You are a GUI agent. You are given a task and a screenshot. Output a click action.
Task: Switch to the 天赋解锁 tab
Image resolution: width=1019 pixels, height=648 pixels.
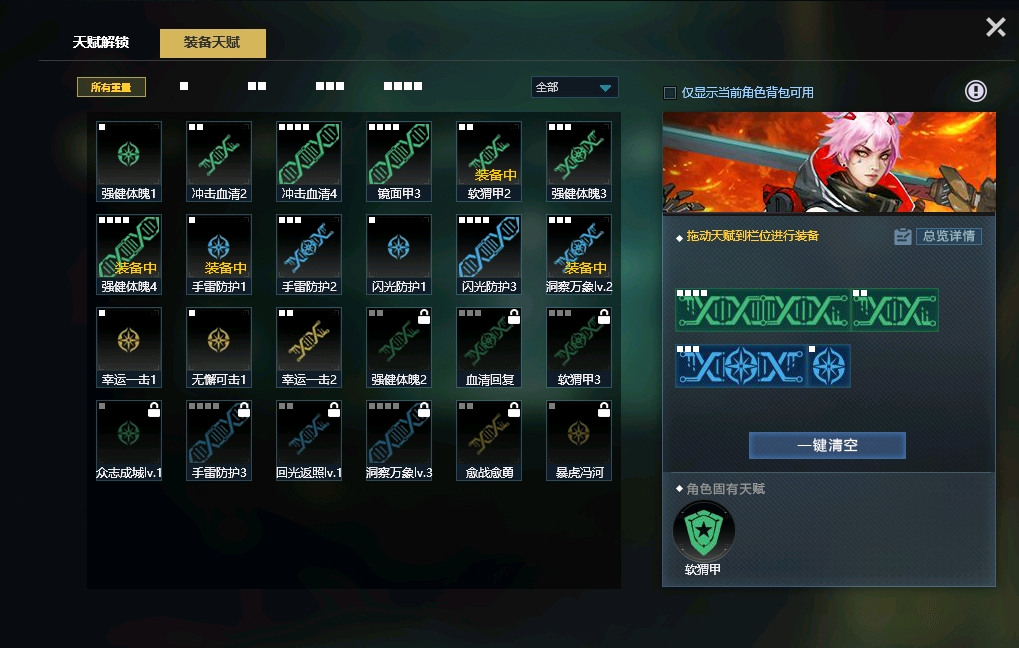point(101,42)
